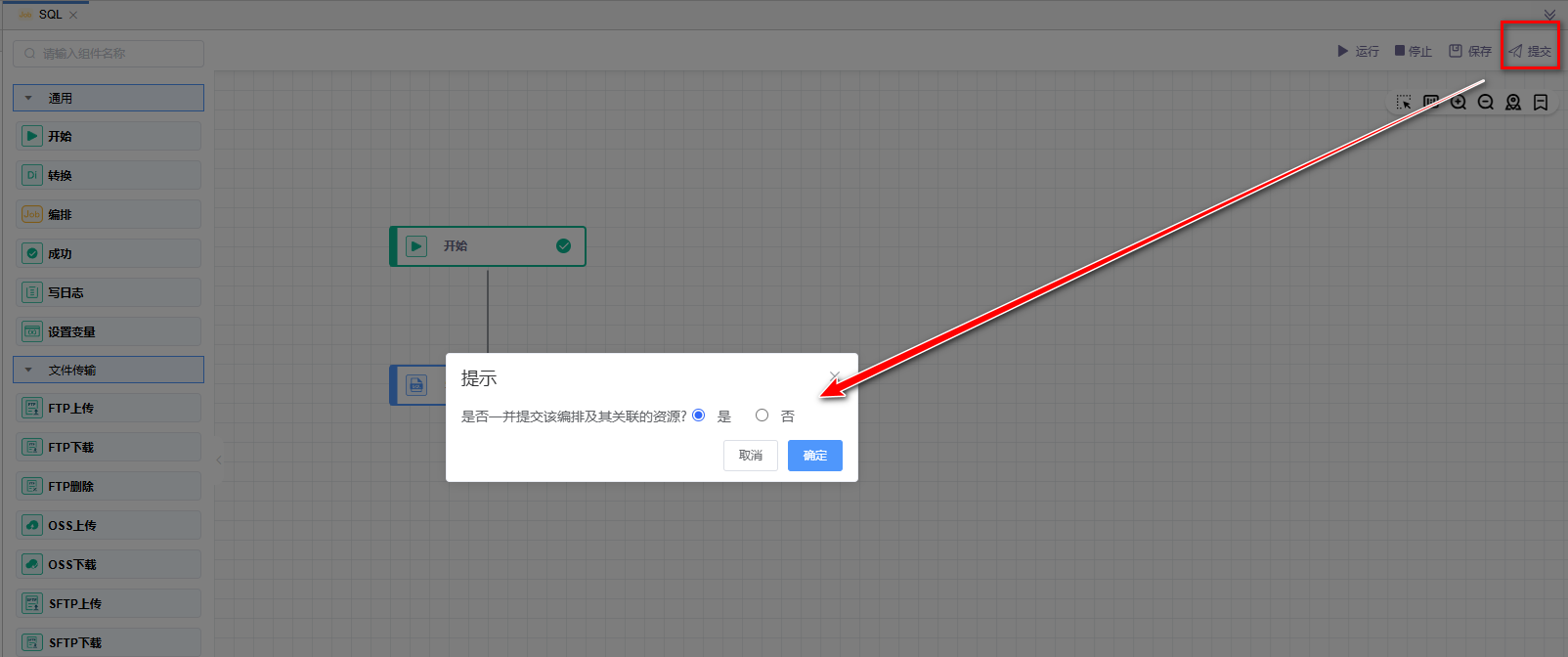Collapse the 通用 component group

[x=28, y=98]
